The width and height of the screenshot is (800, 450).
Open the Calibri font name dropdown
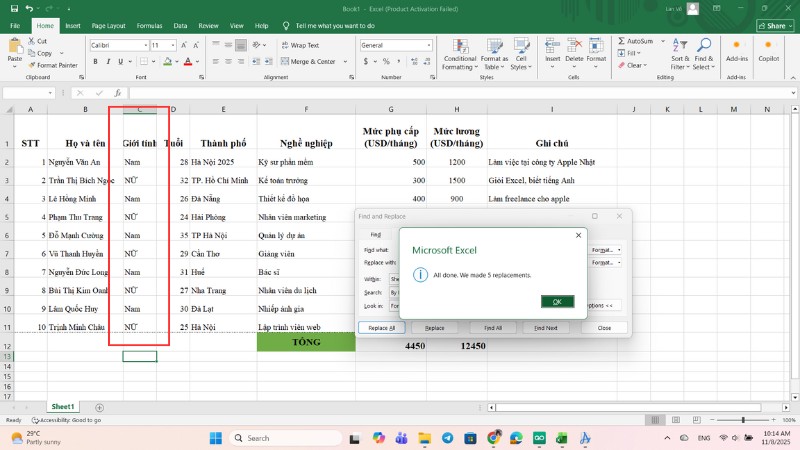pyautogui.click(x=144, y=45)
